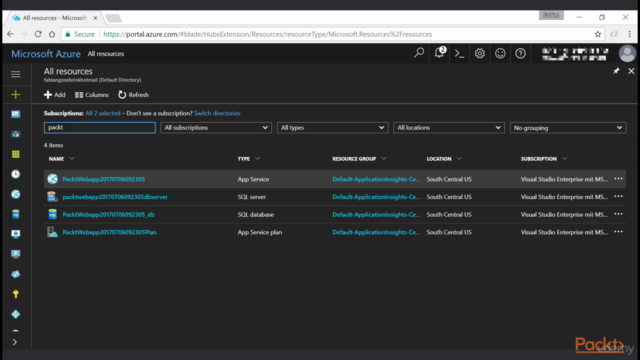Bookmark page with star icon

(x=598, y=34)
